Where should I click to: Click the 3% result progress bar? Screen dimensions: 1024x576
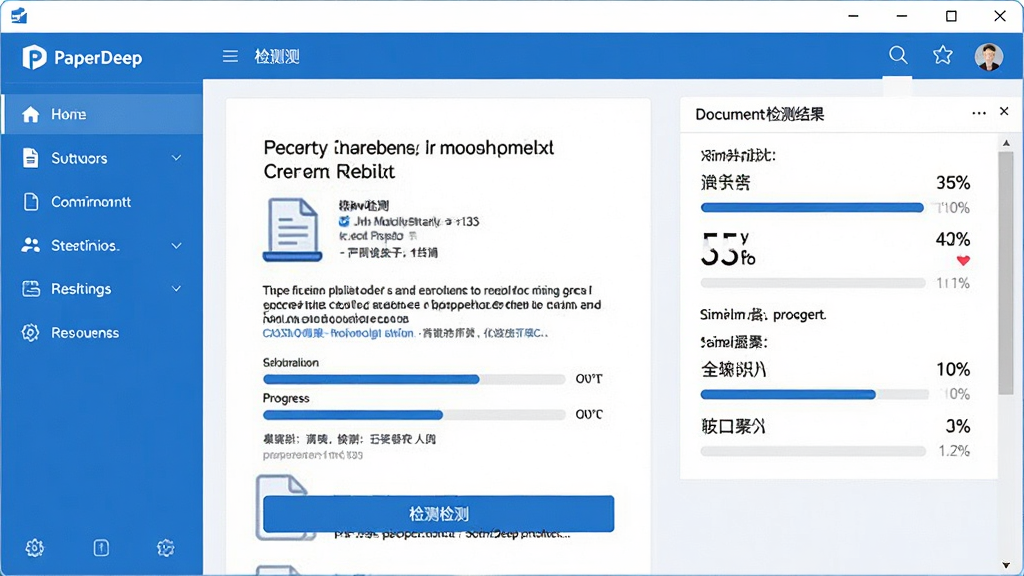pyautogui.click(x=813, y=451)
